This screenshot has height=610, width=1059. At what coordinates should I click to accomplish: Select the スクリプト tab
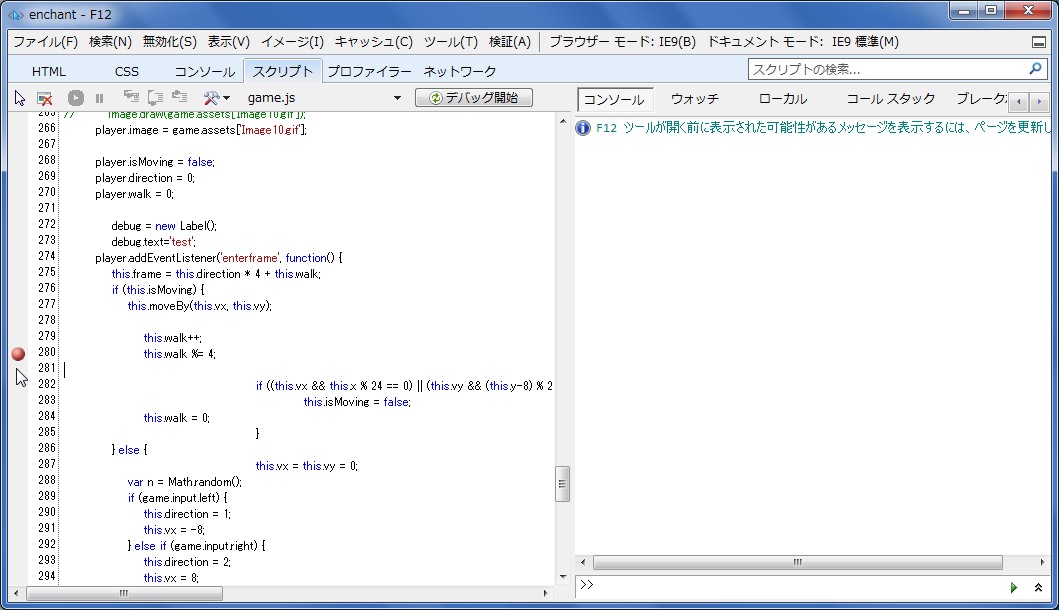pos(283,71)
